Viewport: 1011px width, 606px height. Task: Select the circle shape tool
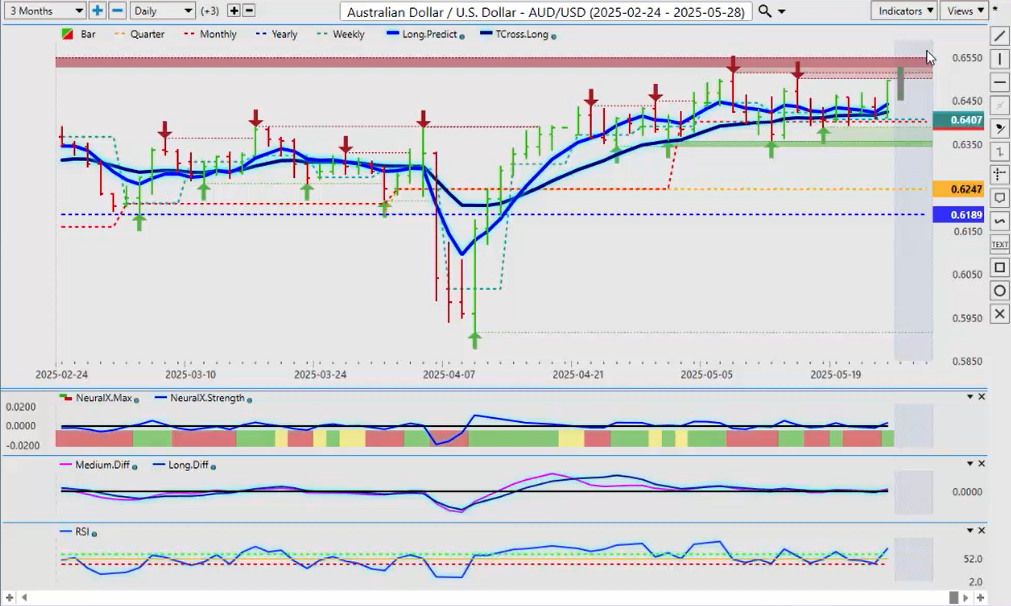(999, 291)
